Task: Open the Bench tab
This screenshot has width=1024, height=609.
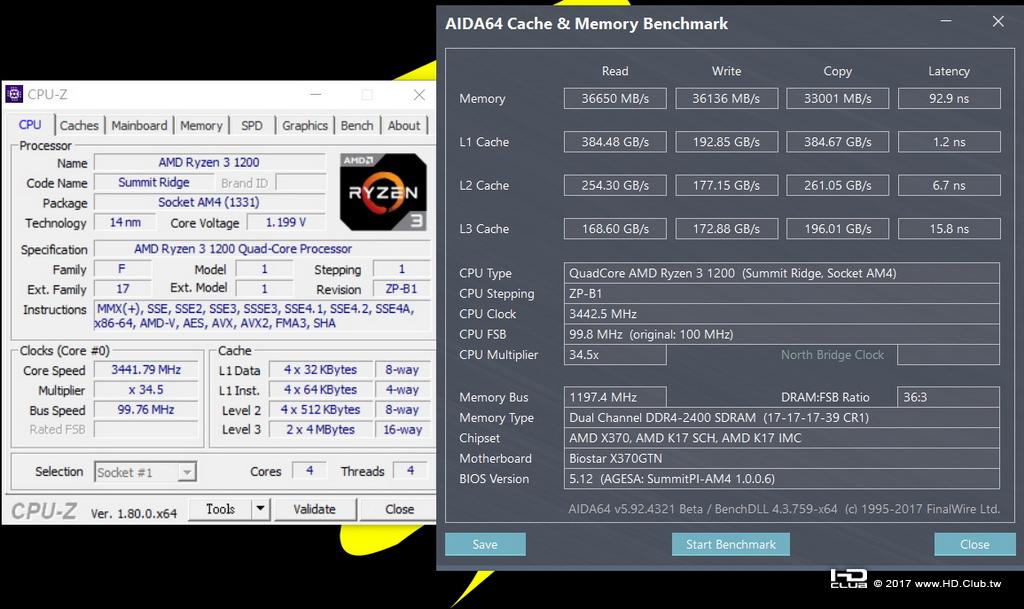Action: pos(357,125)
